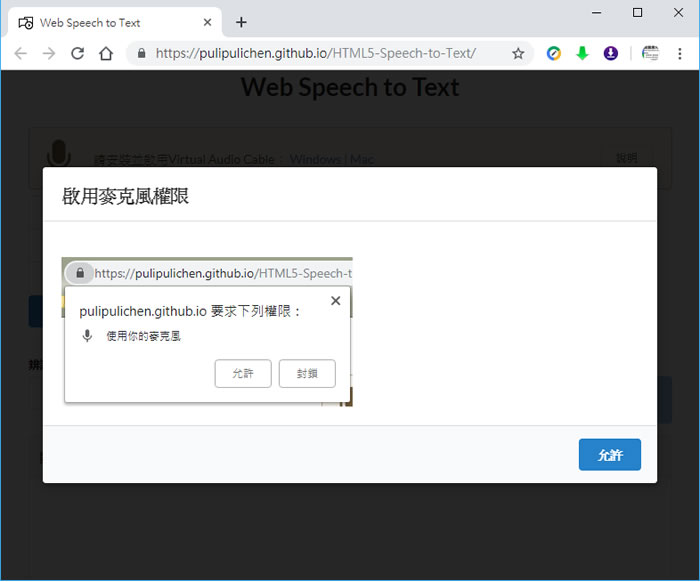This screenshot has width=700, height=582.
Task: Reload the page with the refresh icon
Action: pyautogui.click(x=78, y=54)
